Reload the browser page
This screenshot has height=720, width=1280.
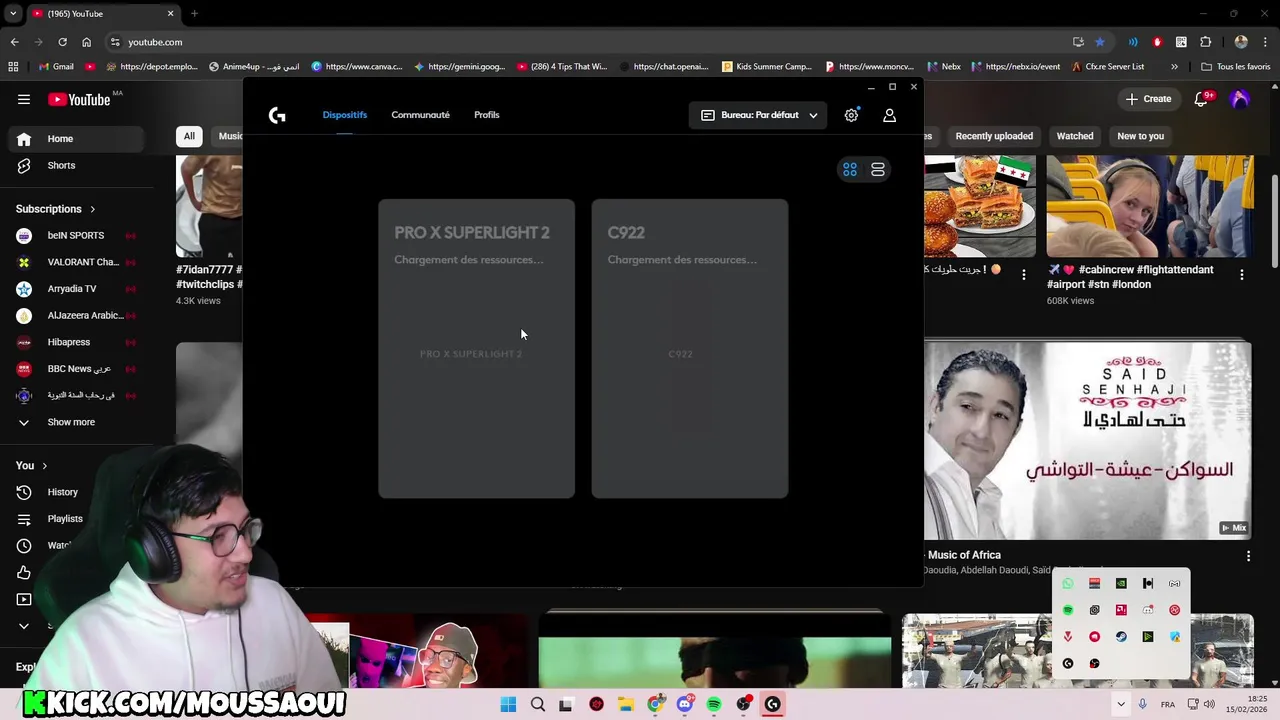62,42
